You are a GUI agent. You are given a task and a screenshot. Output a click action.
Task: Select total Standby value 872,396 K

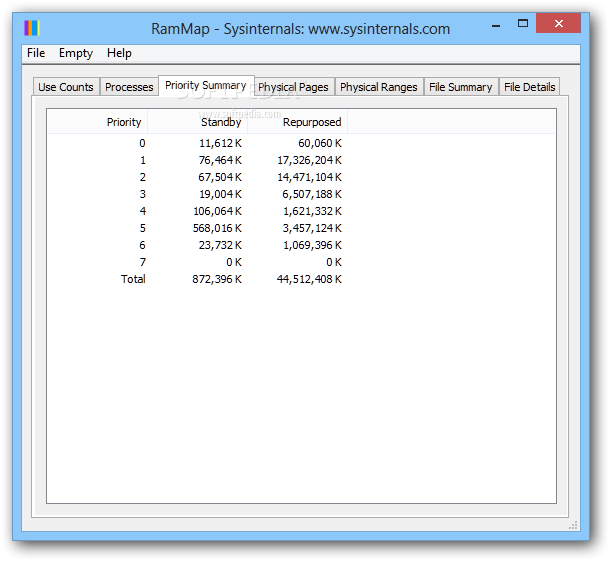click(217, 279)
